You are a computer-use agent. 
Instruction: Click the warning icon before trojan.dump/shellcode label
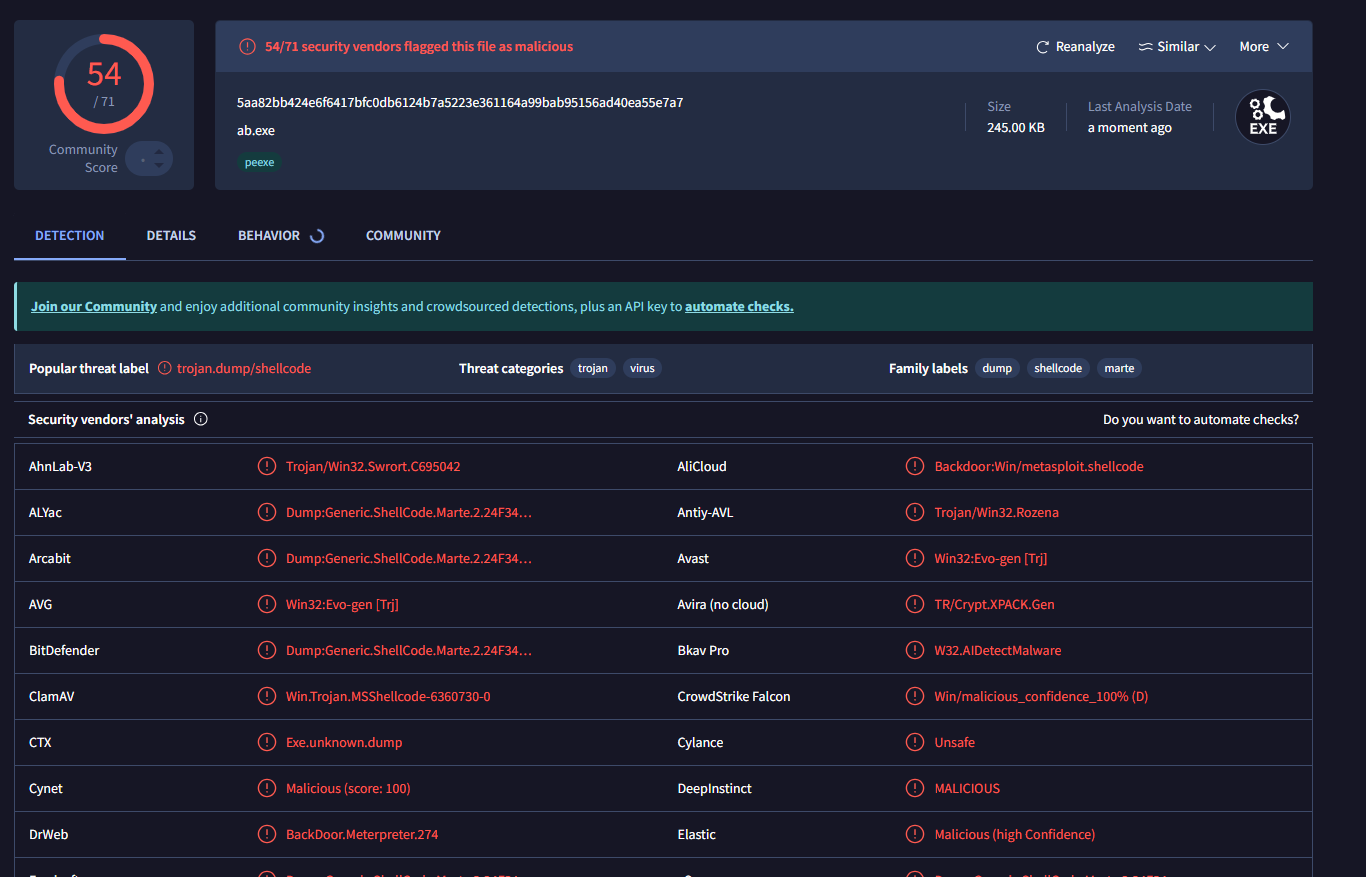pyautogui.click(x=165, y=368)
